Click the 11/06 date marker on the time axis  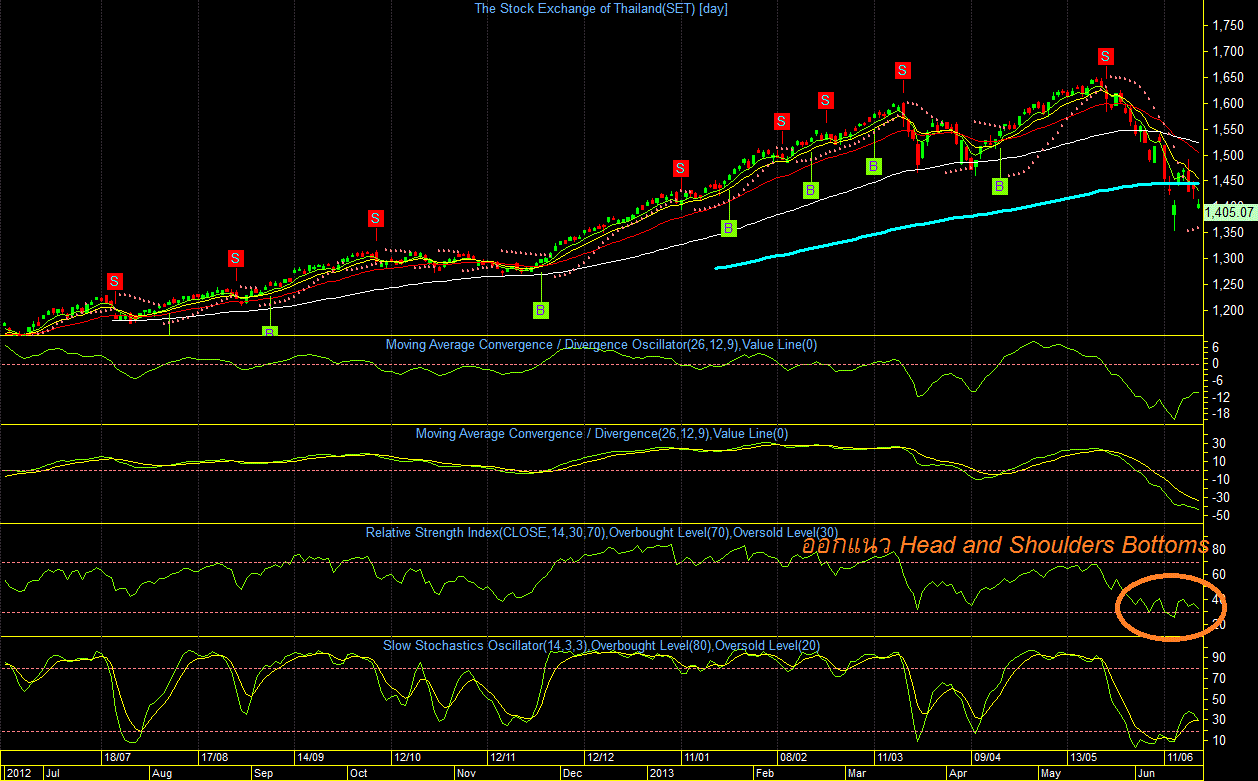(1181, 757)
